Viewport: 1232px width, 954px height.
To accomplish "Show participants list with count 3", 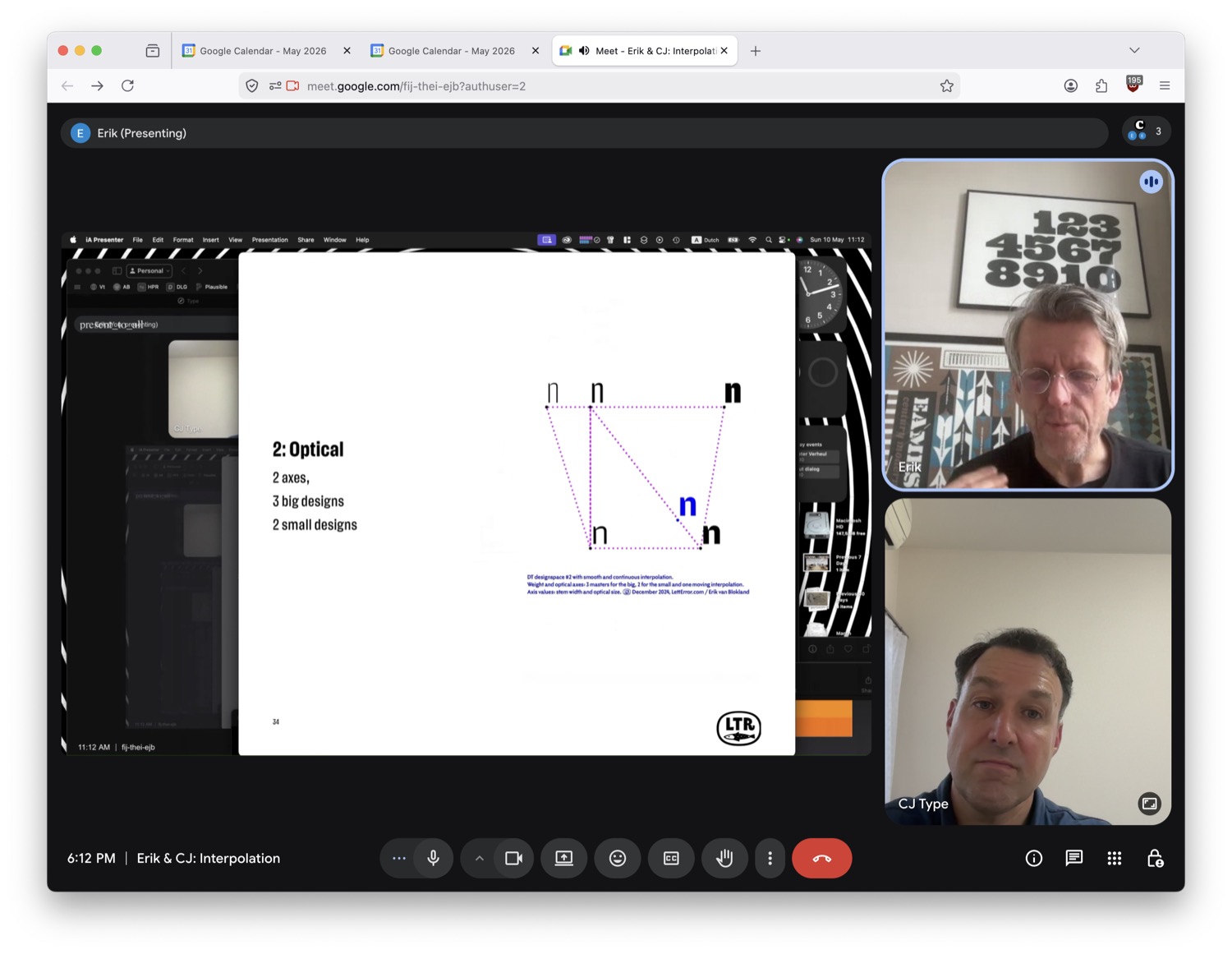I will pos(1147,131).
